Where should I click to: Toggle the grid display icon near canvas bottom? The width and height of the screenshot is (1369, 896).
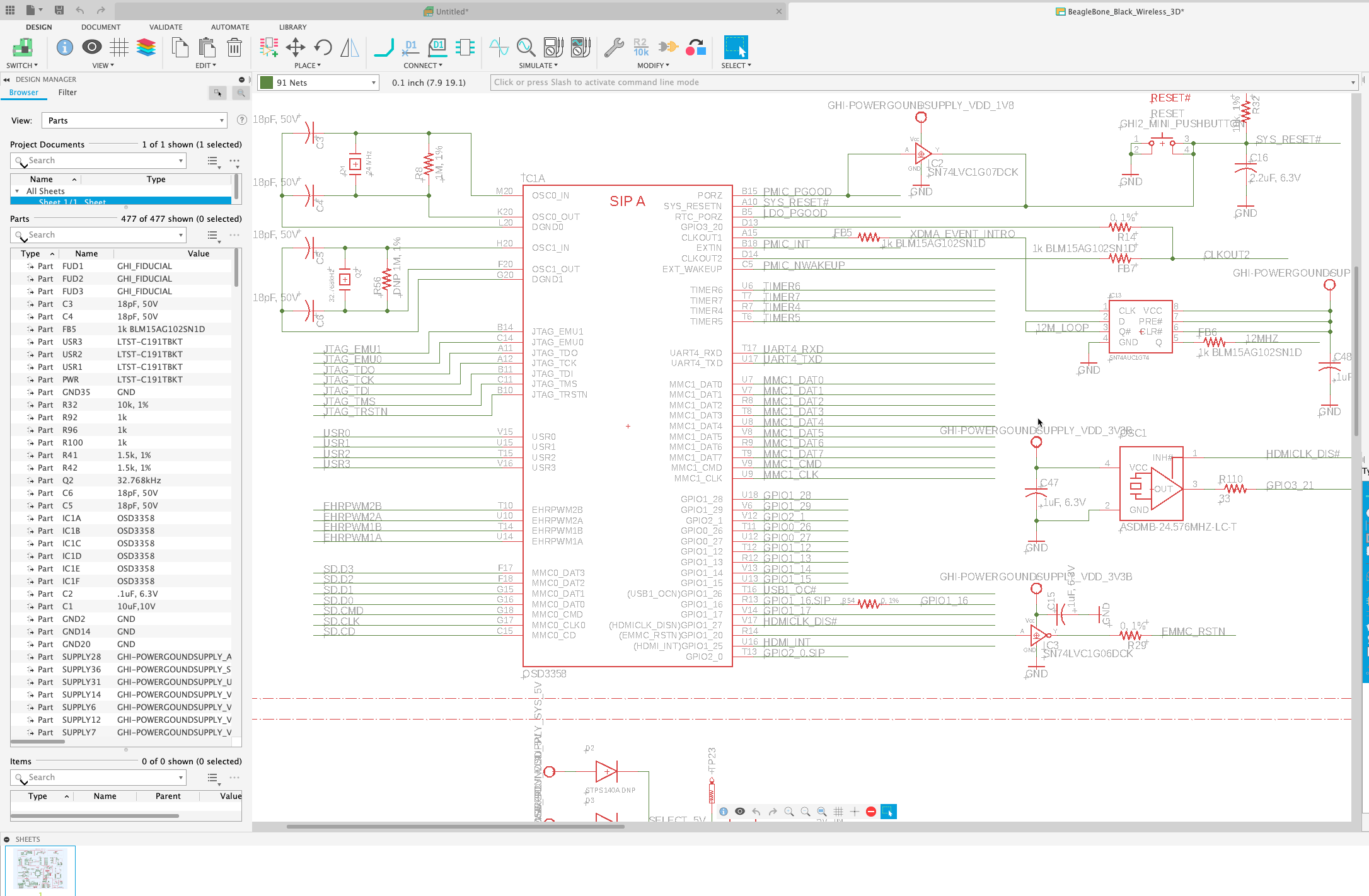click(838, 812)
